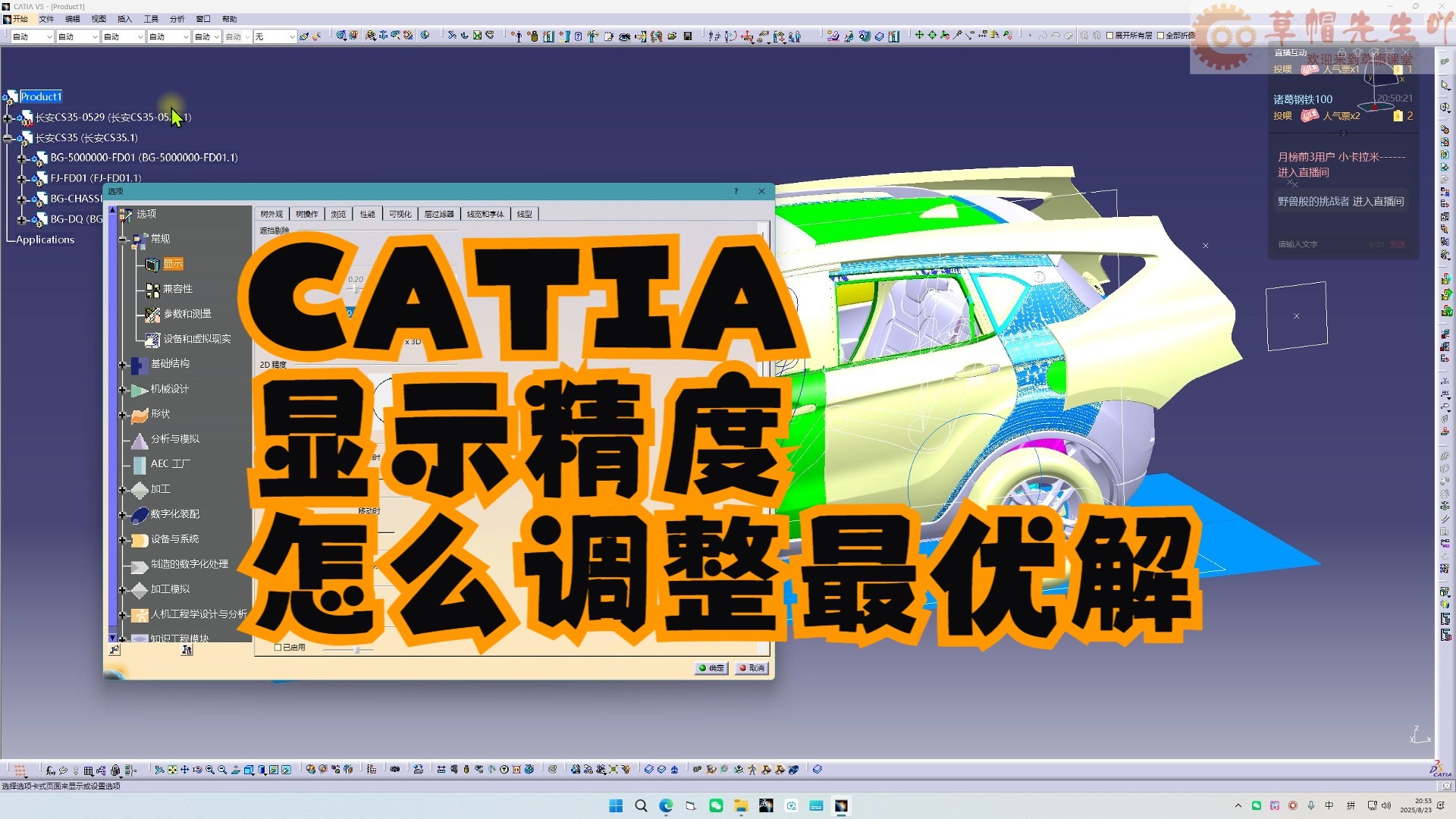Open Windows Start menu

[616, 805]
